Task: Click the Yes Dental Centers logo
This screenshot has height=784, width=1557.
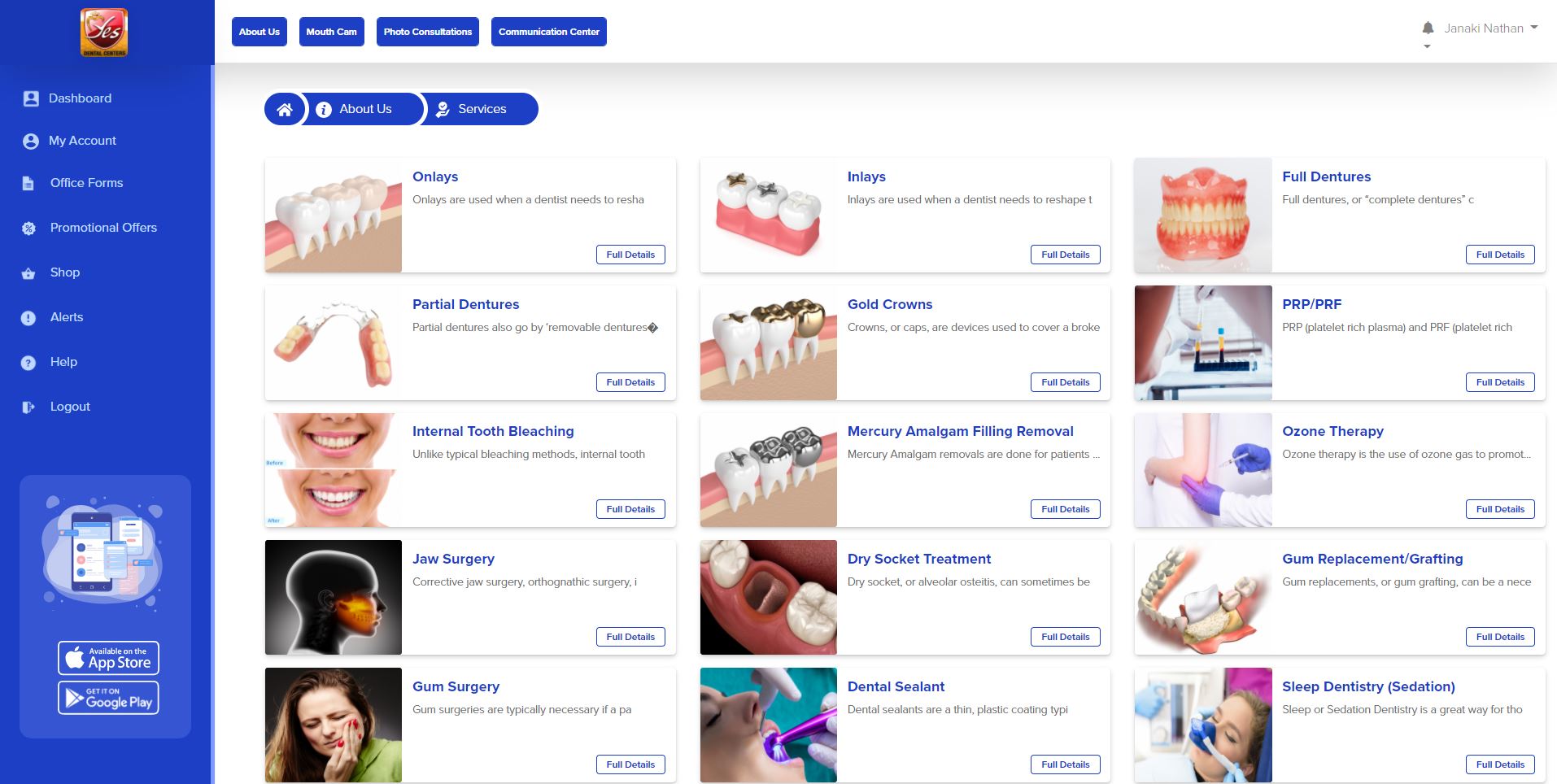Action: click(104, 33)
